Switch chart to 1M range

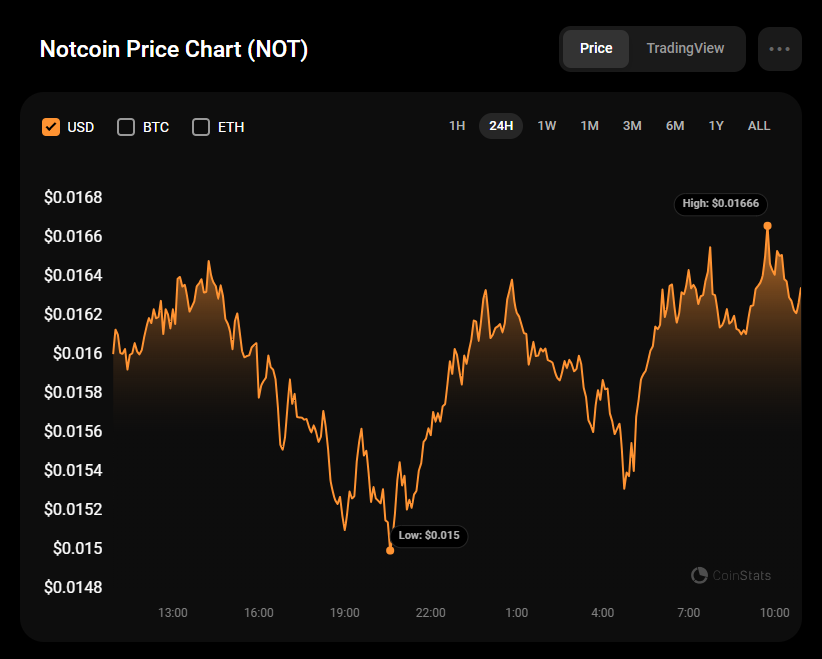(590, 126)
